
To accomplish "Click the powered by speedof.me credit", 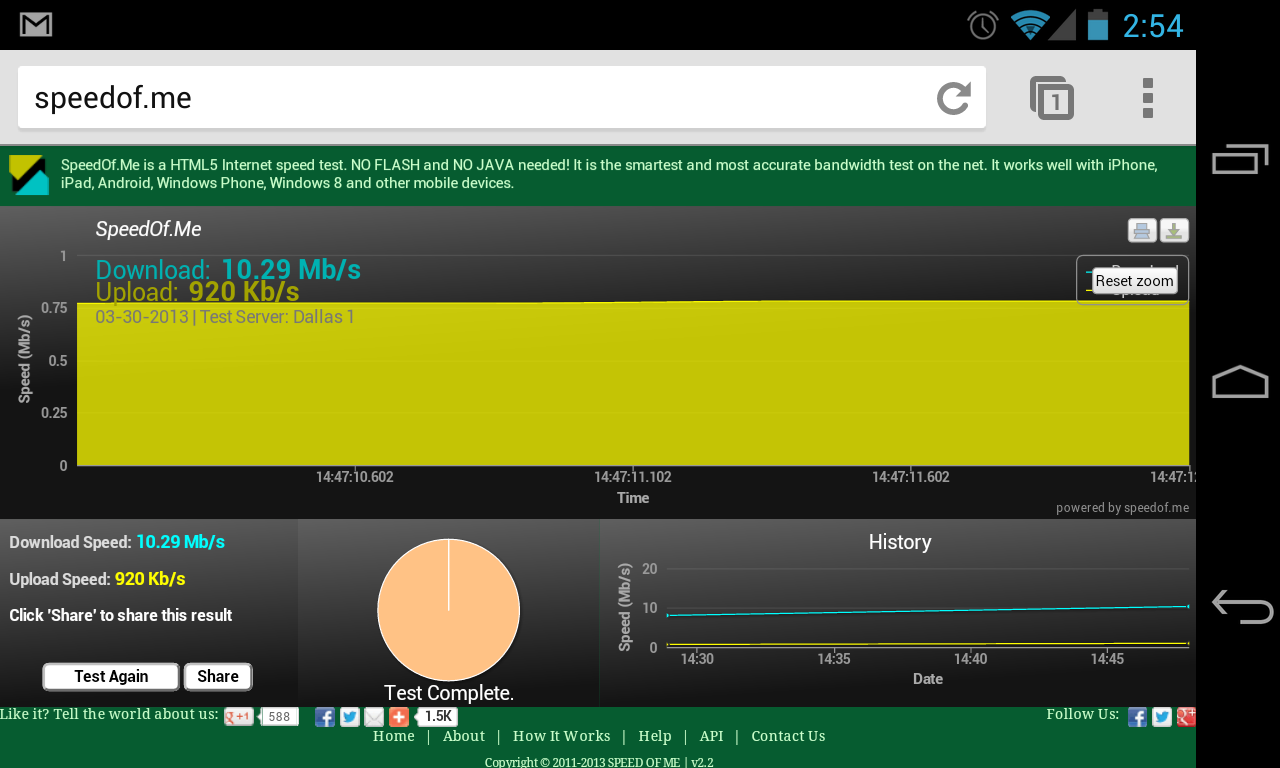I will (1122, 508).
